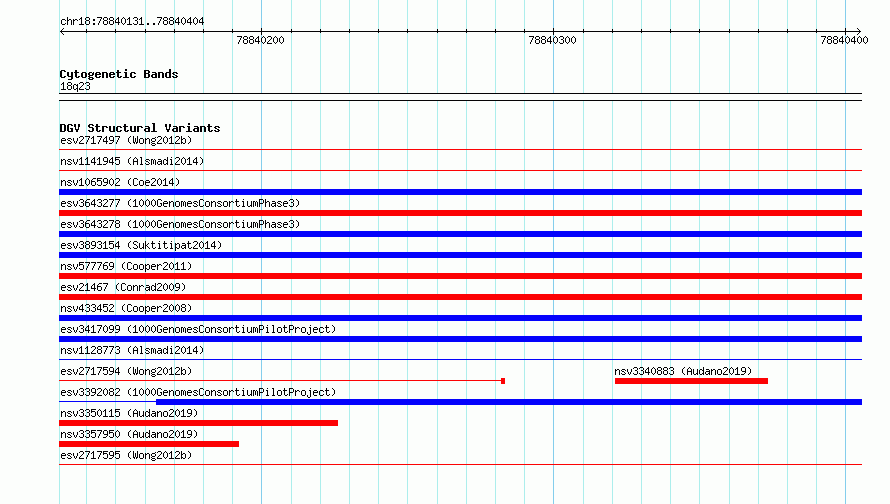
Task: Click the small red block ending esv2717594
Action: (x=503, y=381)
